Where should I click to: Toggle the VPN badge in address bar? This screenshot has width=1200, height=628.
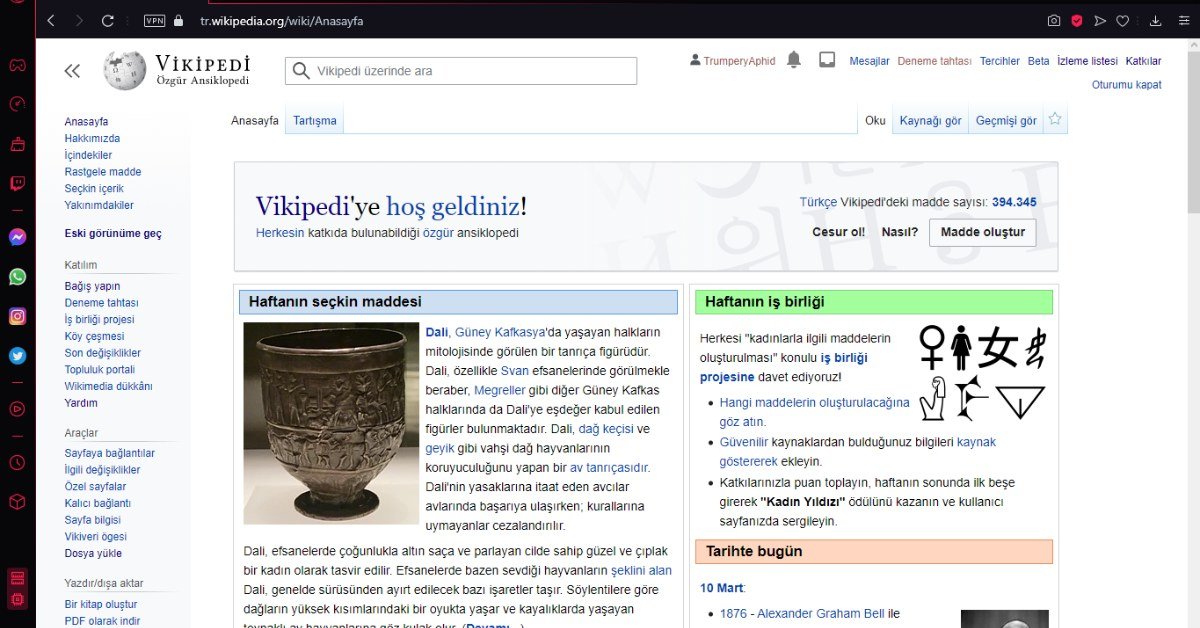154,20
